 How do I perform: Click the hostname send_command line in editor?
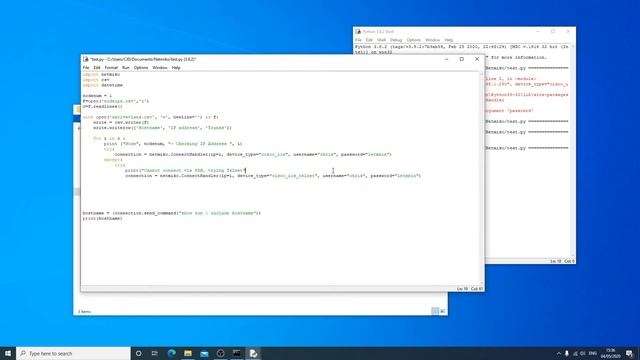pyautogui.click(x=171, y=213)
